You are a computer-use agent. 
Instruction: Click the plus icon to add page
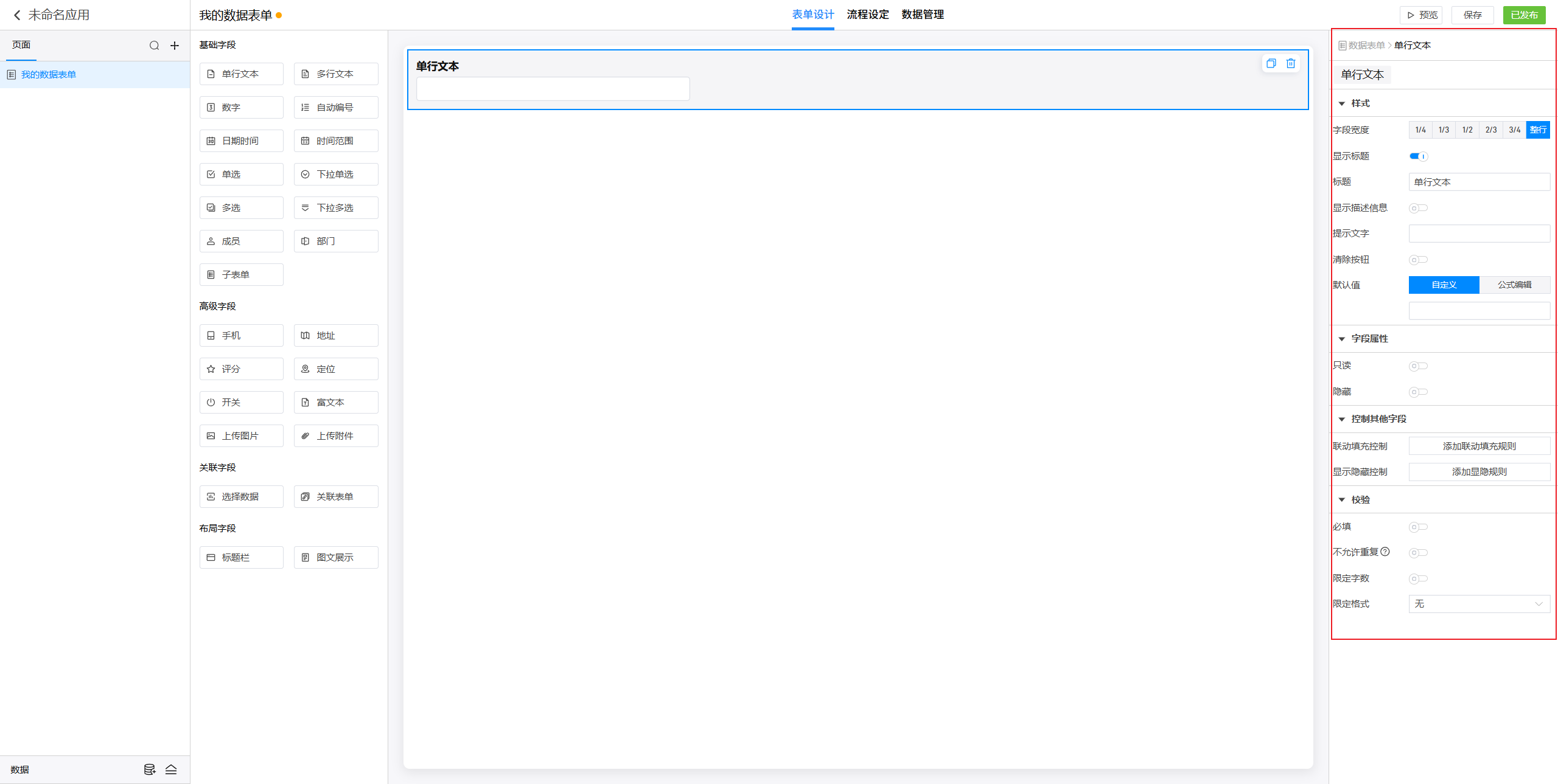175,46
